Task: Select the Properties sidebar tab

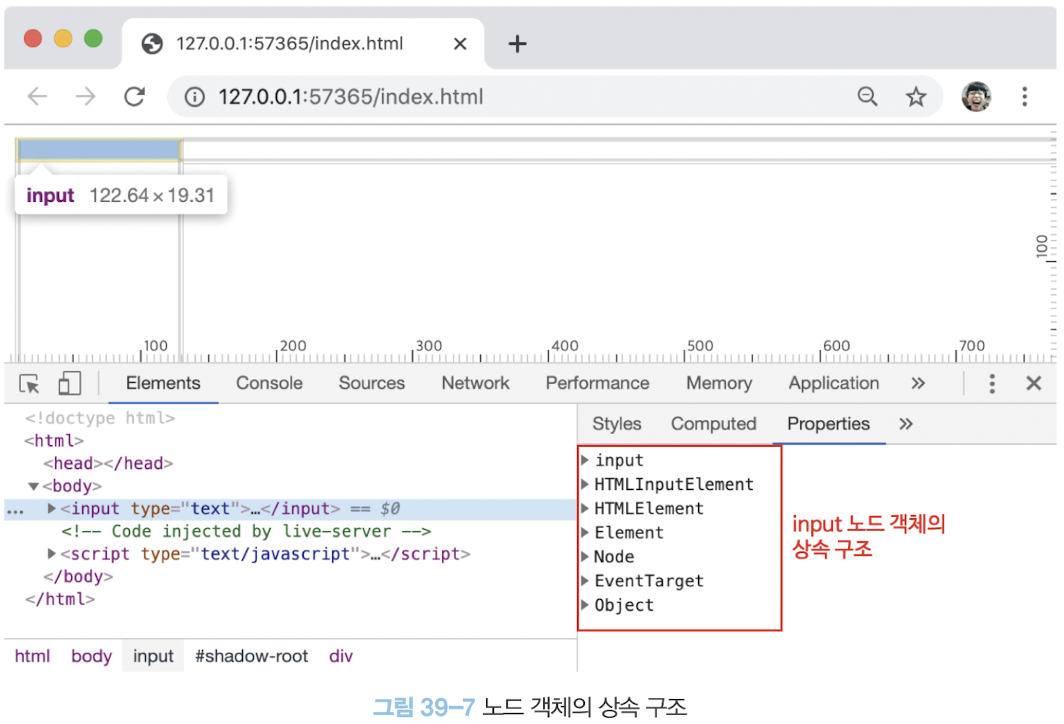Action: click(x=829, y=424)
